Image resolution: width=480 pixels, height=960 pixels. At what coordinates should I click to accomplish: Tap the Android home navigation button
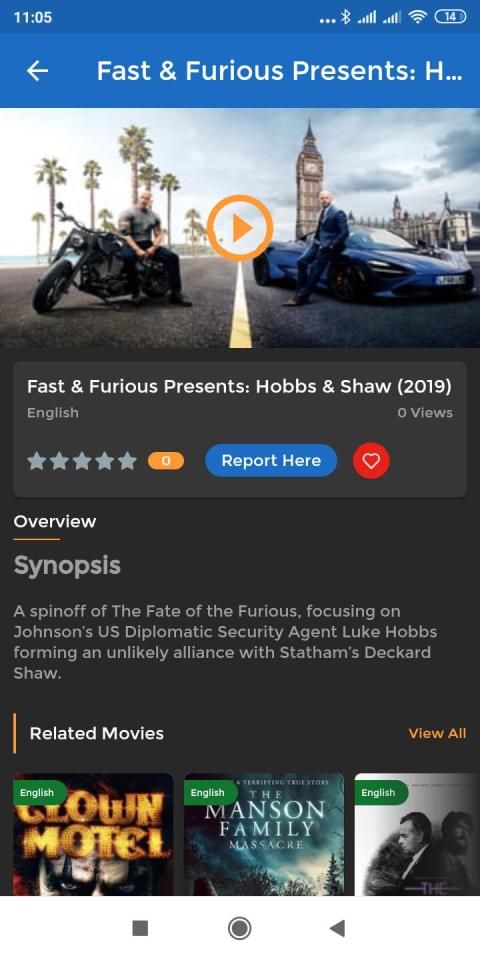[x=239, y=928]
